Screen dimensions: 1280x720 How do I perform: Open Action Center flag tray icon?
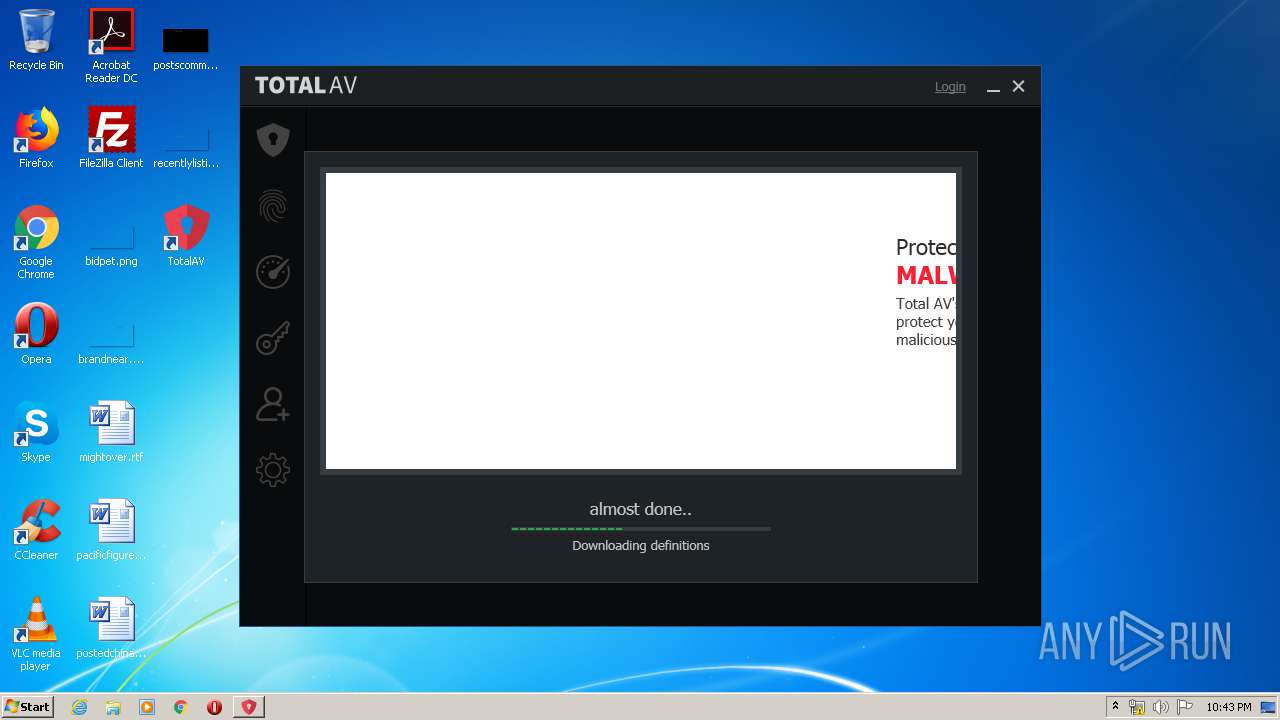click(x=1184, y=707)
